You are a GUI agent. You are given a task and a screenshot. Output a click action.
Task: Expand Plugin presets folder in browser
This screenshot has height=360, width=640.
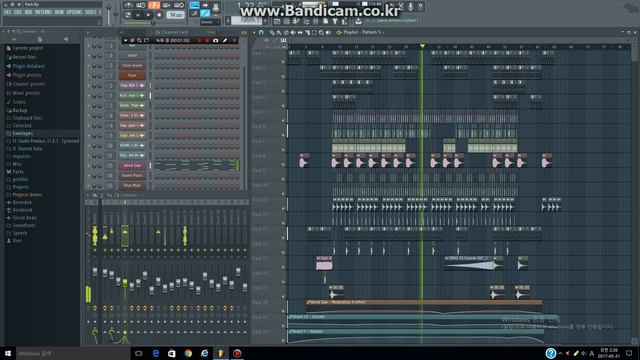[24, 75]
